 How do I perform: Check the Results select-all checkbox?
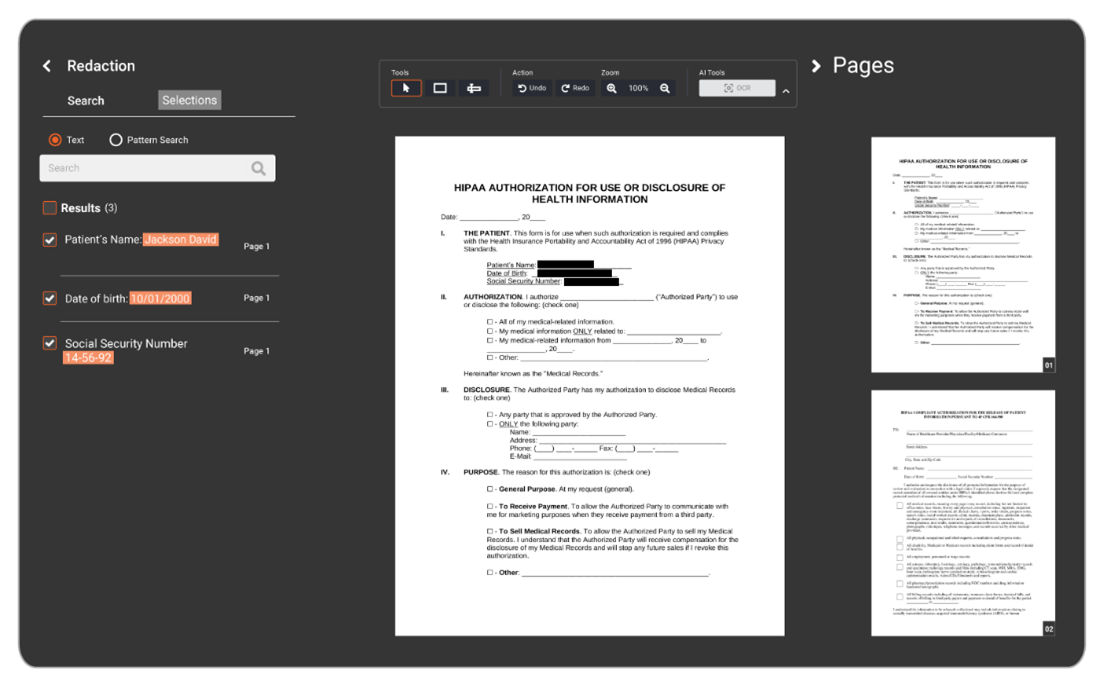point(50,208)
